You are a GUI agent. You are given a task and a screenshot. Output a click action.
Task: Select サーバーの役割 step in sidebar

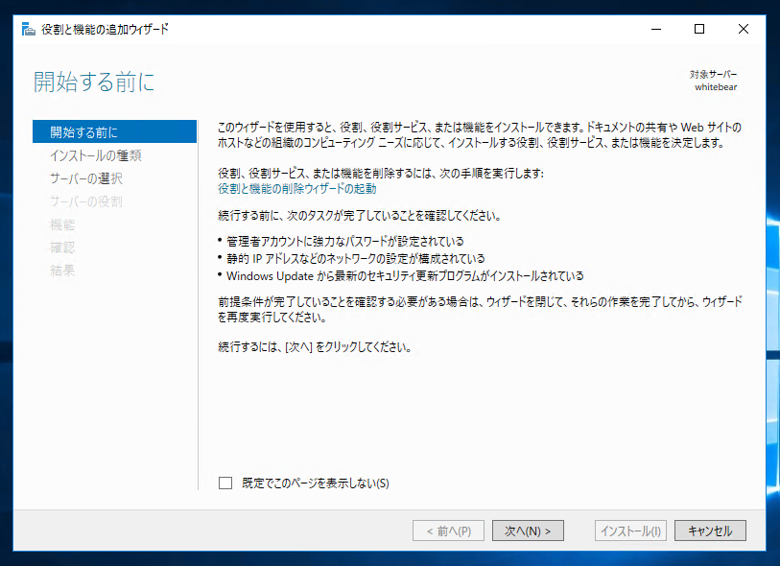pyautogui.click(x=86, y=201)
